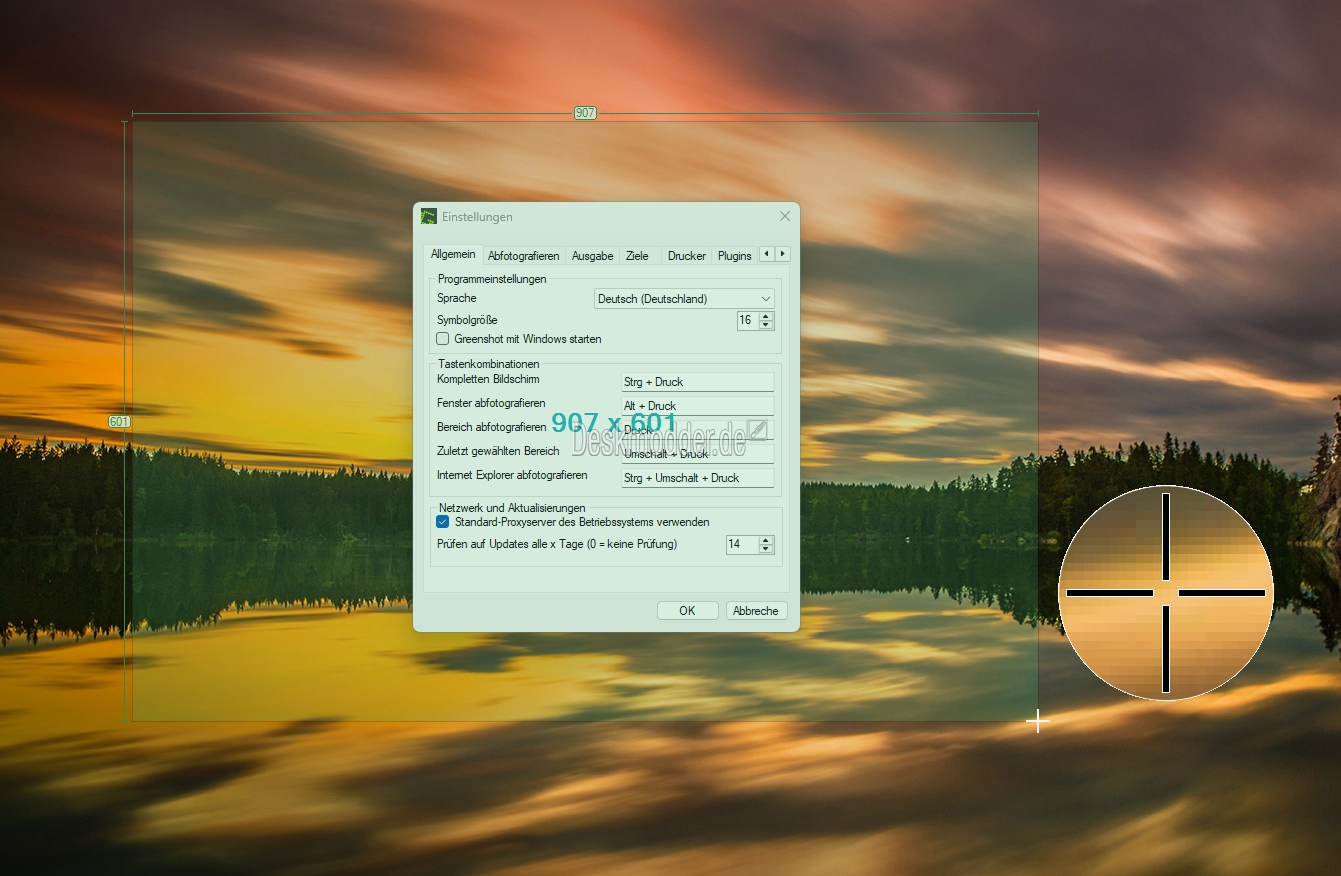Click the Internet Explorer abfotografieren hotkey field
Viewport: 1341px width, 876px height.
click(x=697, y=478)
